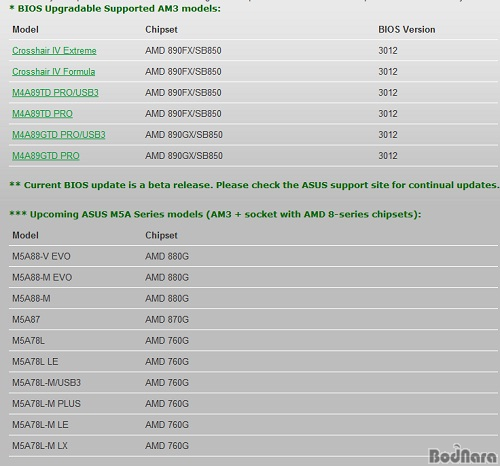Select the 'AMD 870G' chipset cell
Screen dimensions: 500x466
pos(167,319)
